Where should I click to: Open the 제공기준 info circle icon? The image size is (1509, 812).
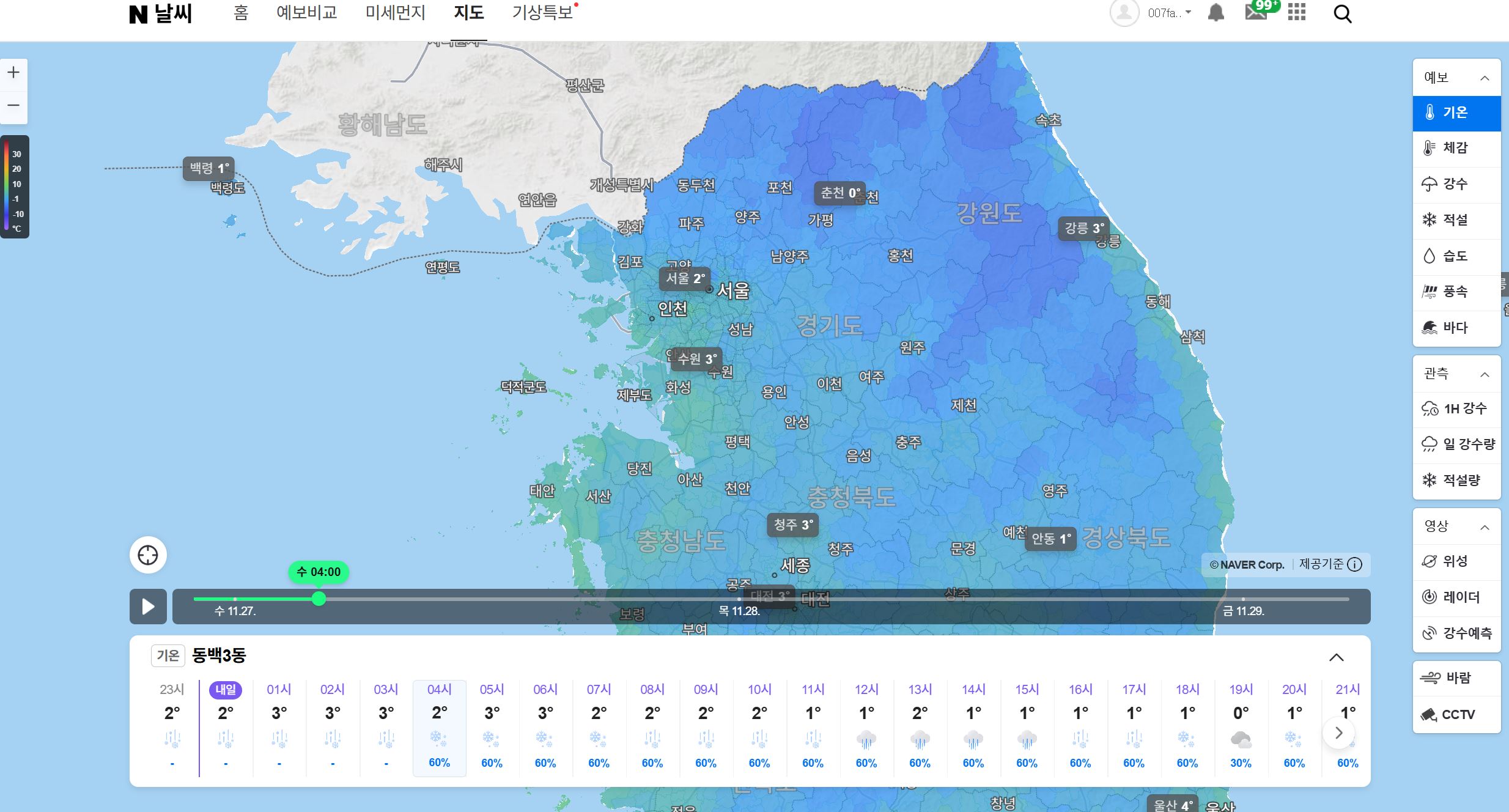[x=1355, y=564]
